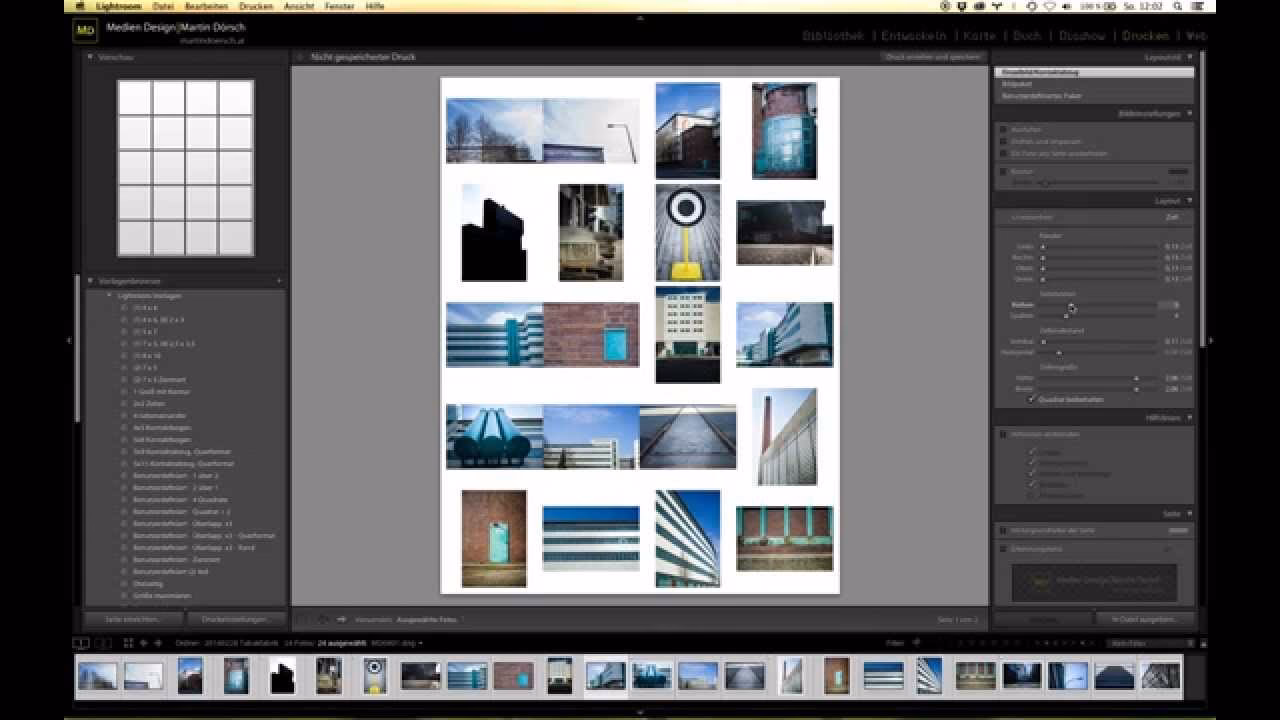The image size is (1280, 720).
Task: Click the 'In Datei ausgeben' button
Action: click(1145, 619)
